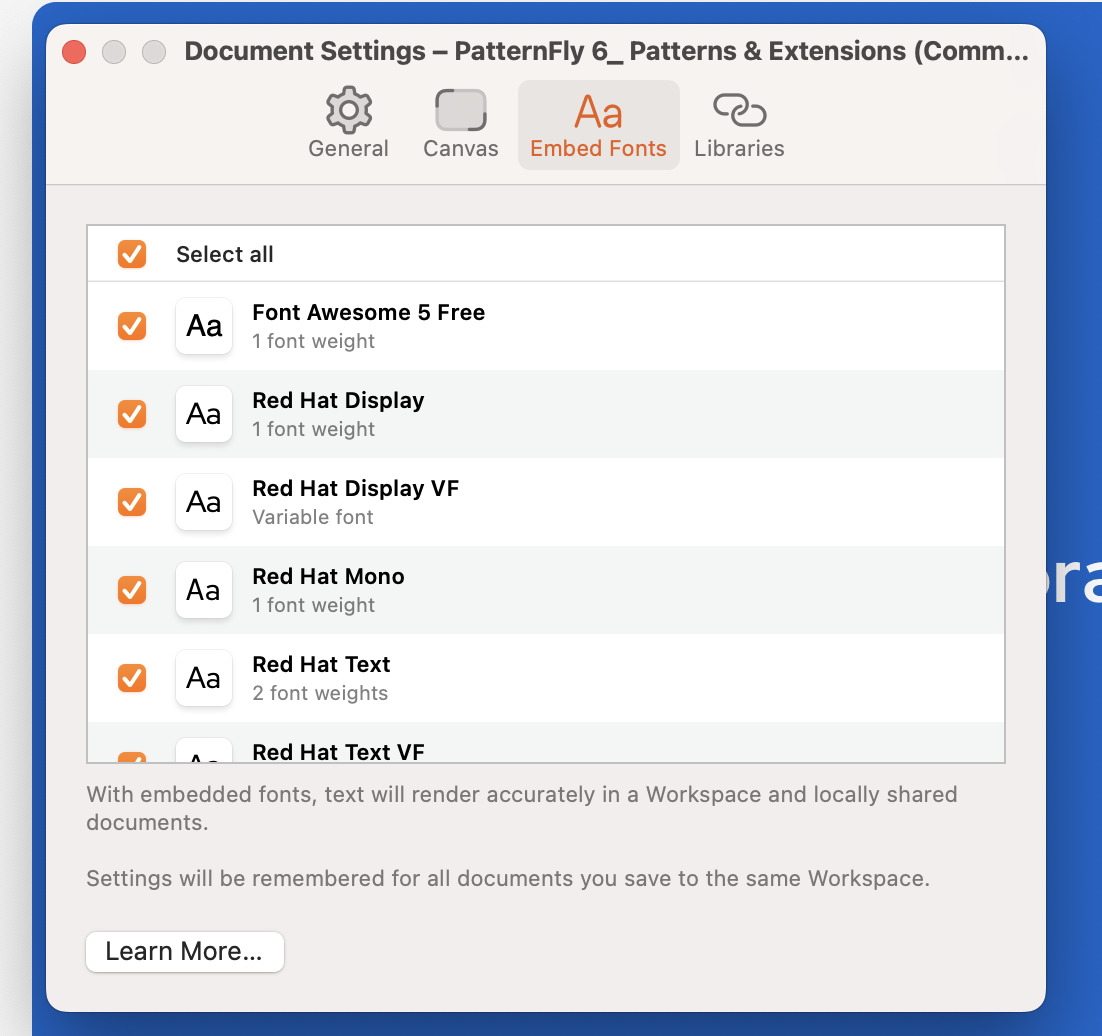Viewport: 1102px width, 1036px height.
Task: Uncheck Red Hat Display VF font
Action: tap(132, 502)
